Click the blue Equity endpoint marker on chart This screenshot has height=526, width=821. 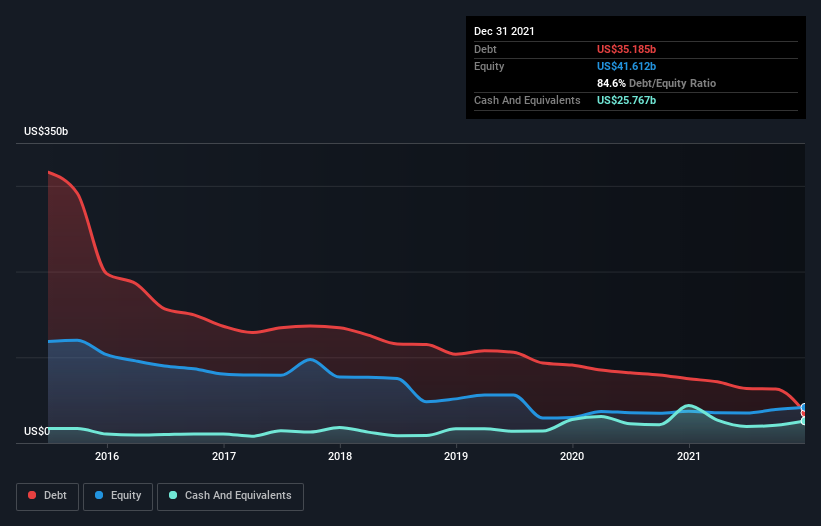[x=804, y=407]
